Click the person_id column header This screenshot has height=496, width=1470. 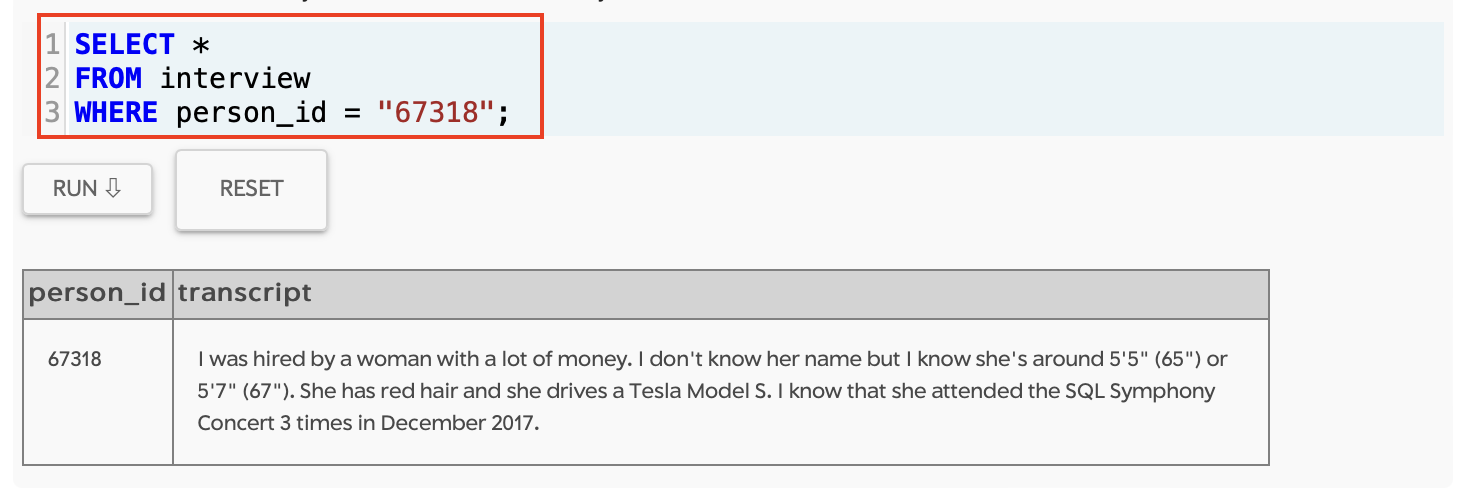pyautogui.click(x=97, y=294)
